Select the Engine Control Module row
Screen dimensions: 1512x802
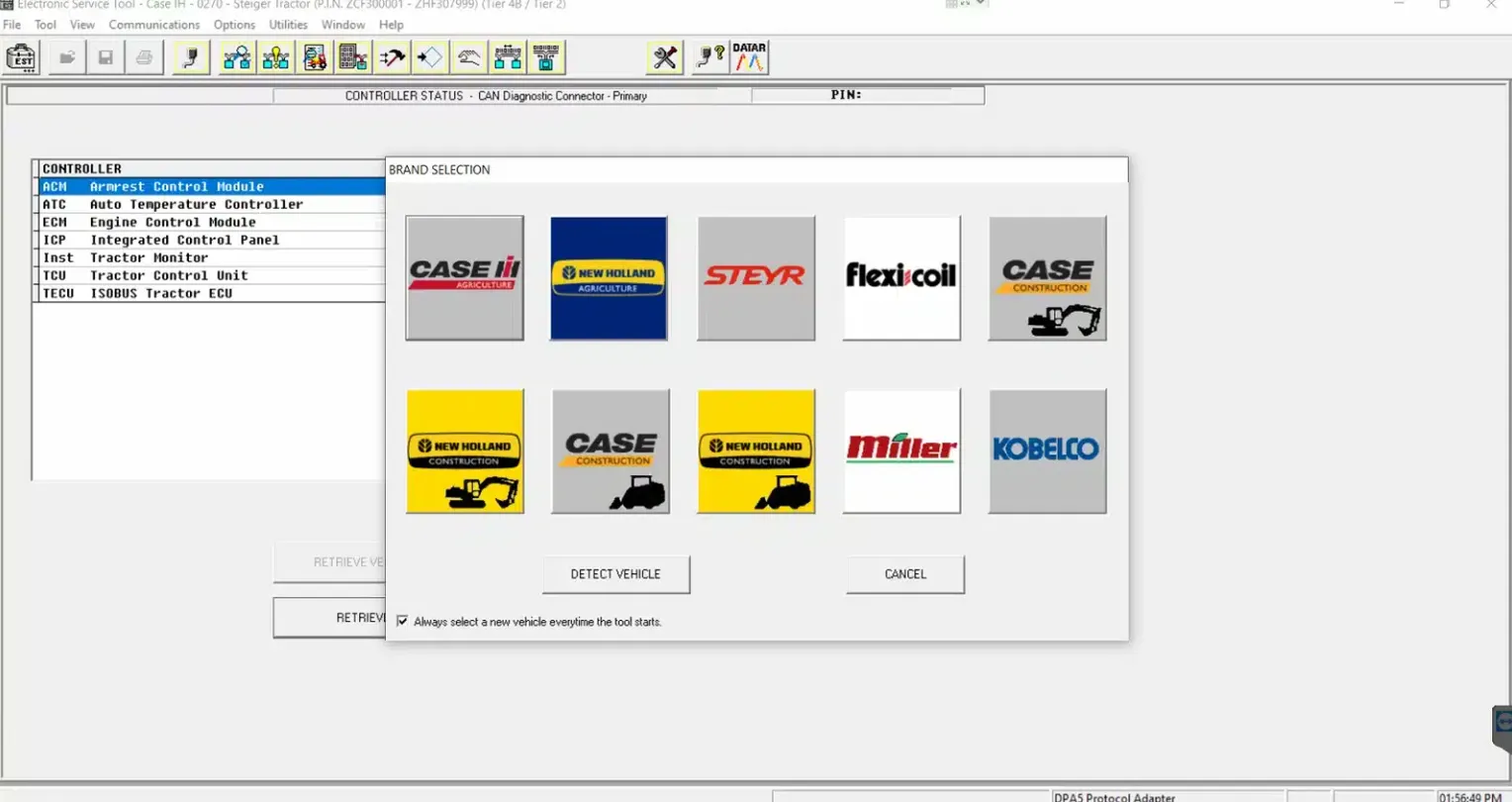172,223
